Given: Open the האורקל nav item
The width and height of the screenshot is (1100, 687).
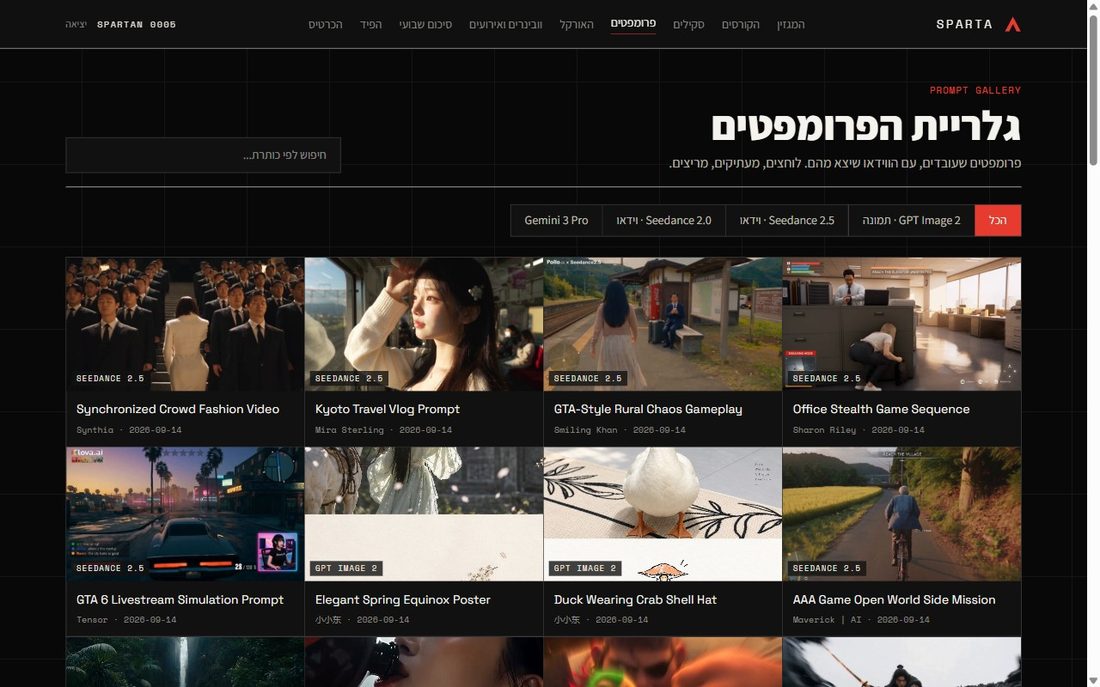Looking at the screenshot, I should click(x=576, y=25).
